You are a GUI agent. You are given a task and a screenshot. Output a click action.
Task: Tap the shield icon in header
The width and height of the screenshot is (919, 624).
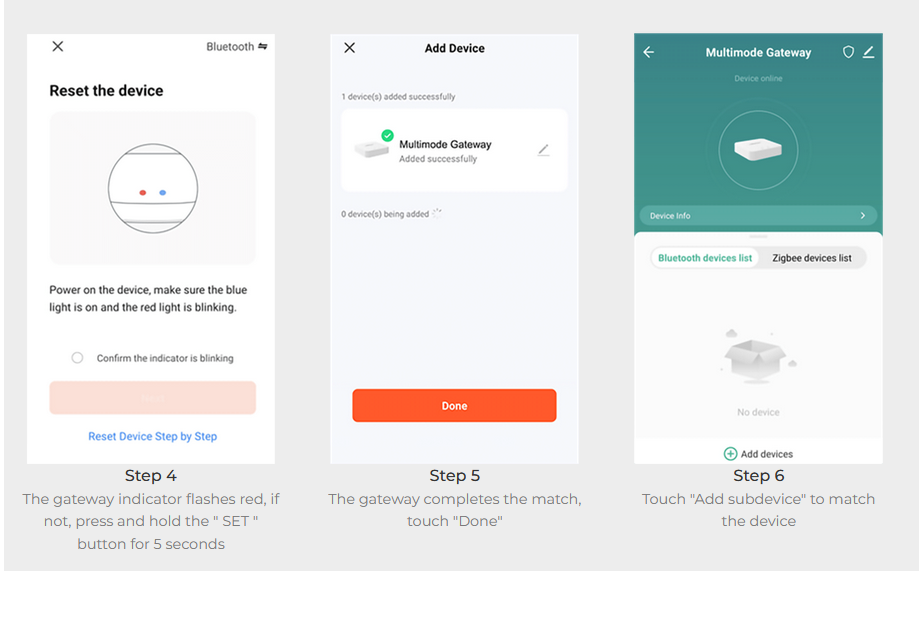(848, 52)
